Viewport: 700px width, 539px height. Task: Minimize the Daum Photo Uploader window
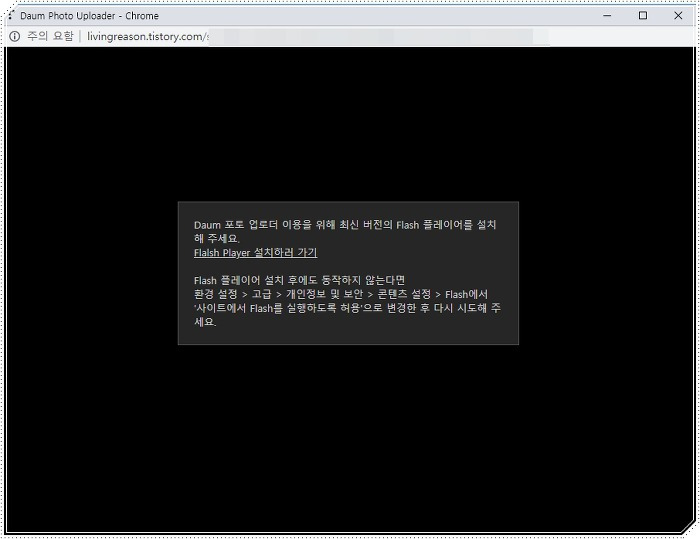pos(607,16)
